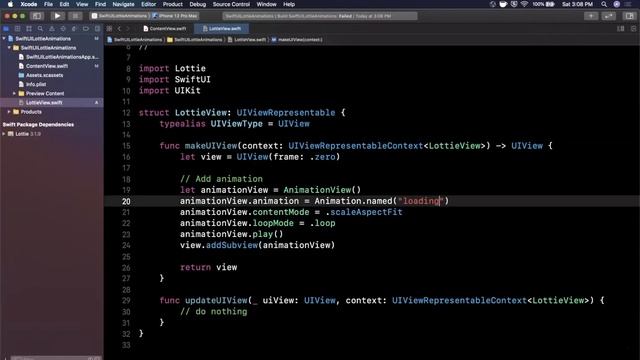The width and height of the screenshot is (640, 360).
Task: Go forward with the editor forward arrow
Action: pos(128,29)
